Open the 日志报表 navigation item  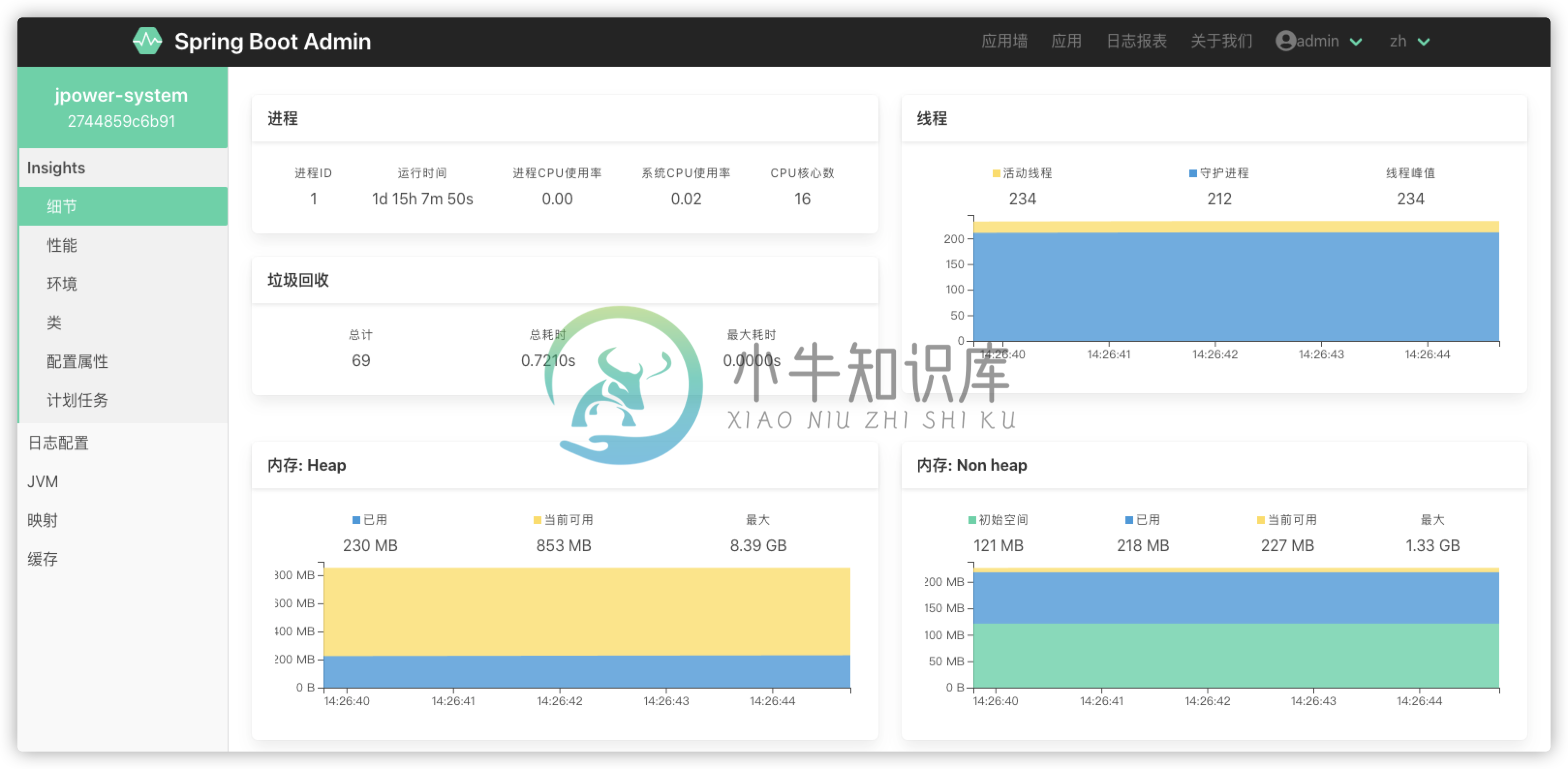point(1136,41)
